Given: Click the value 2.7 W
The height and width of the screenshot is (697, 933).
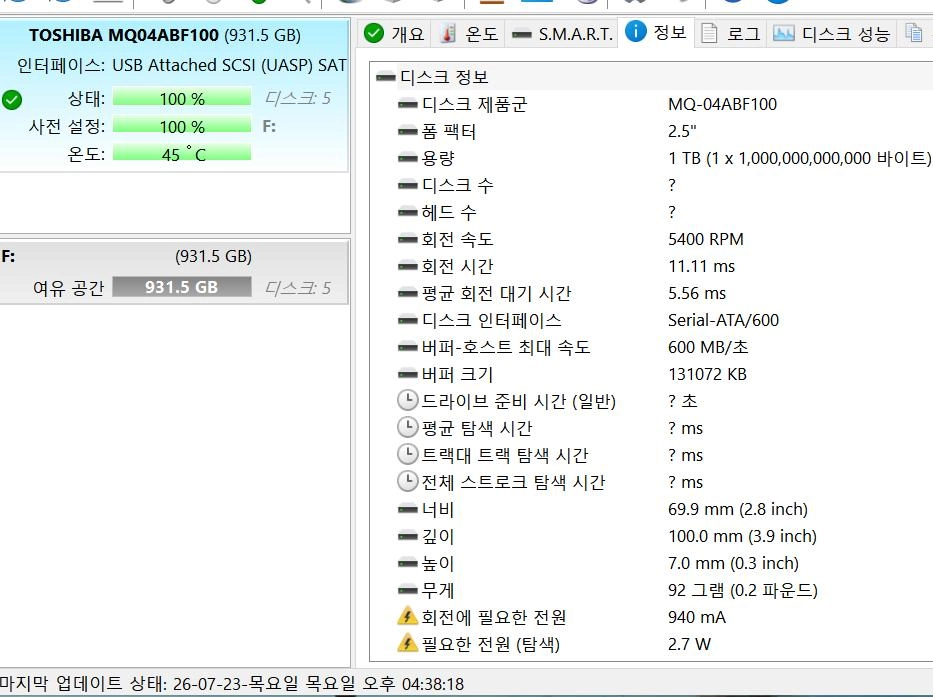Looking at the screenshot, I should [689, 644].
